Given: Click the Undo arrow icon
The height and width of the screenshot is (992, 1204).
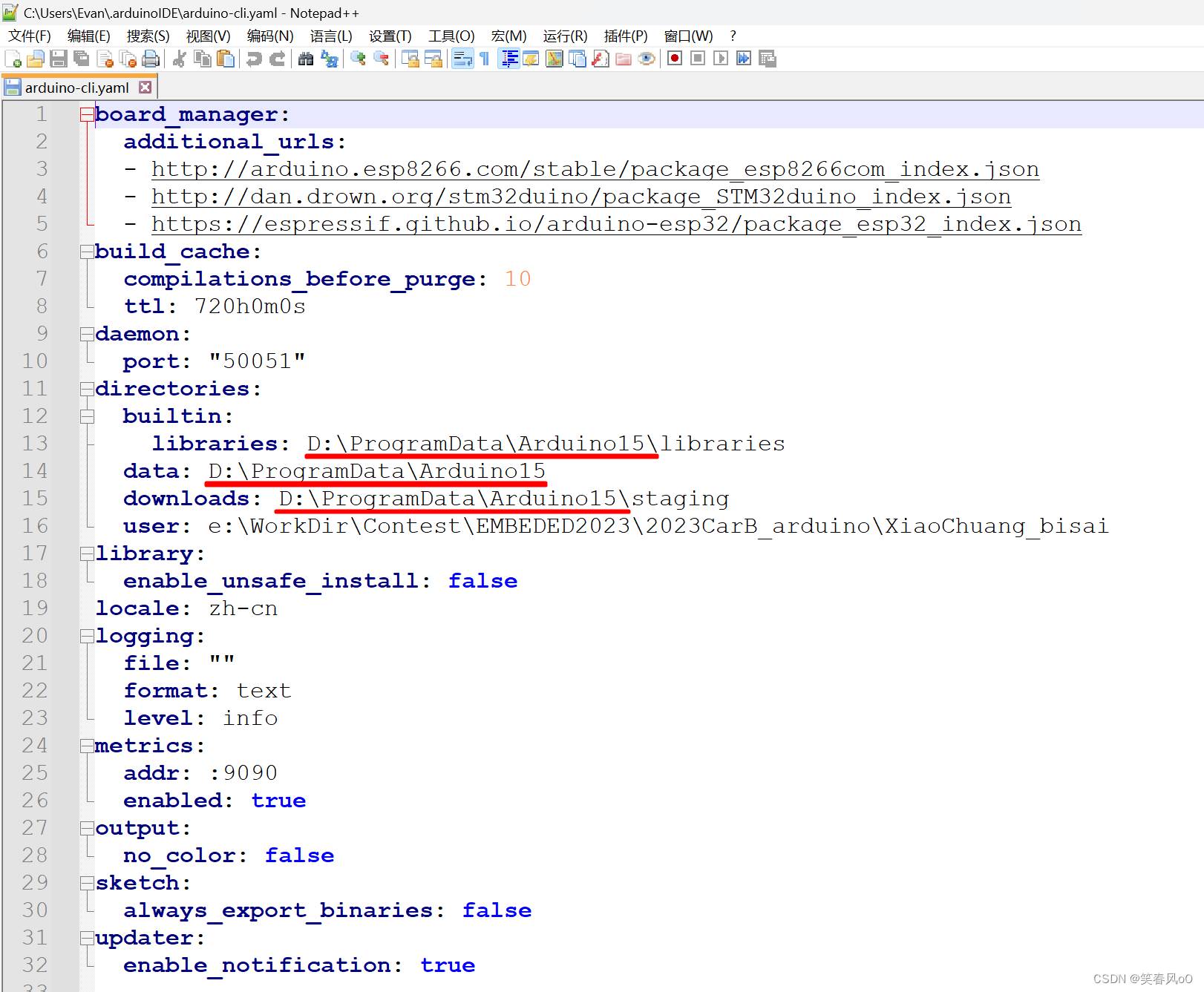Looking at the screenshot, I should [x=254, y=59].
